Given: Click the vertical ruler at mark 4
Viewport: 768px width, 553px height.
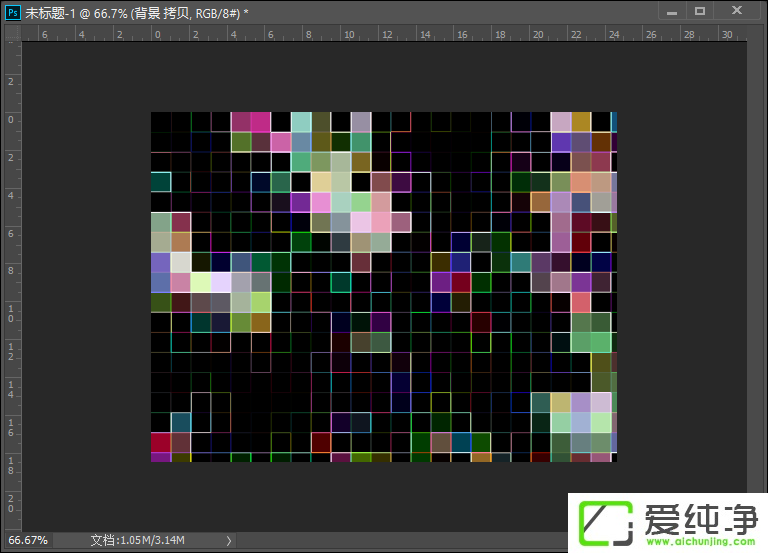Looking at the screenshot, I should point(10,195).
